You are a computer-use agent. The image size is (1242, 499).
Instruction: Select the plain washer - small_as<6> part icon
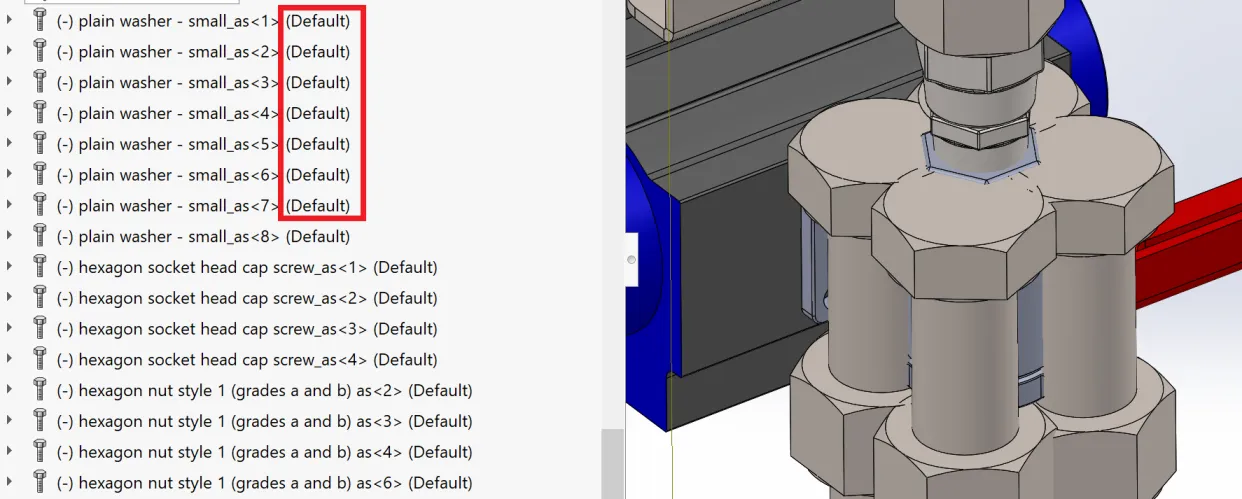40,175
